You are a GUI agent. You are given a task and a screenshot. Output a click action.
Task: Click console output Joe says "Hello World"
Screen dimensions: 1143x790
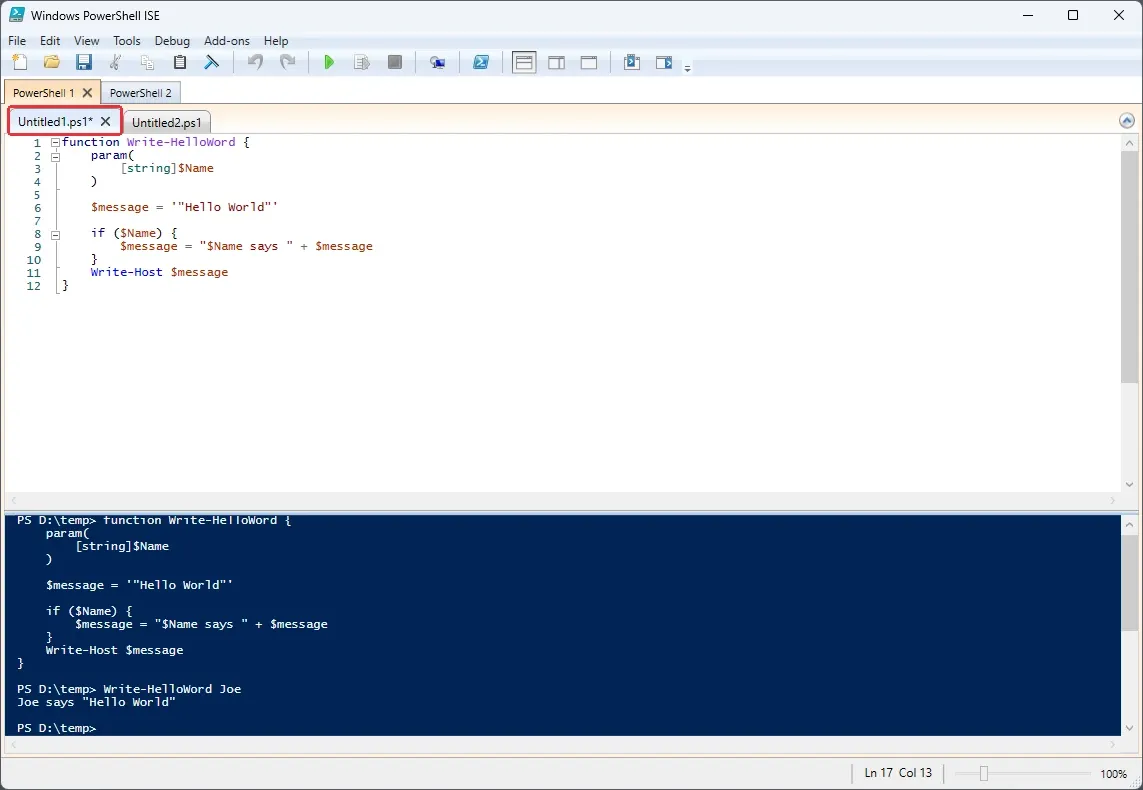[96, 702]
